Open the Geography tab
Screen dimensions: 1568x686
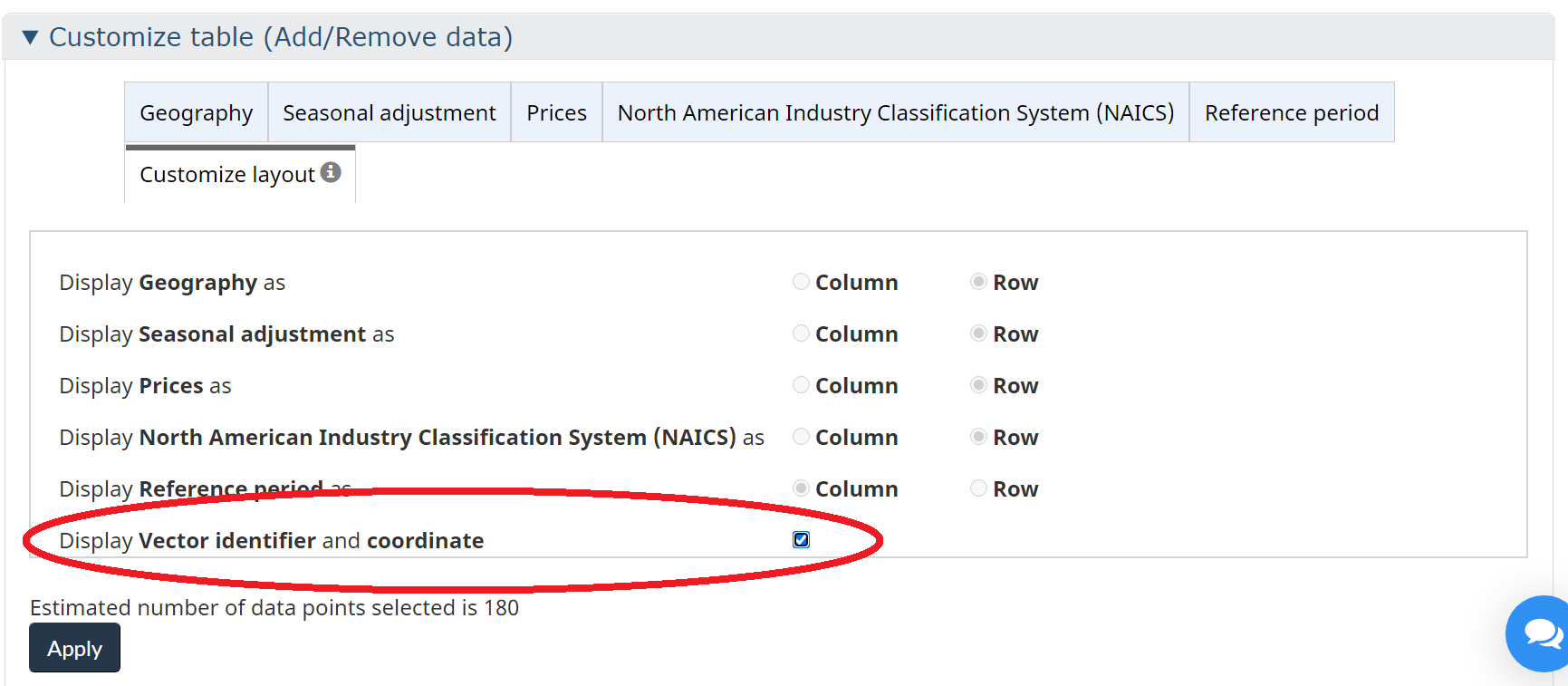tap(196, 113)
